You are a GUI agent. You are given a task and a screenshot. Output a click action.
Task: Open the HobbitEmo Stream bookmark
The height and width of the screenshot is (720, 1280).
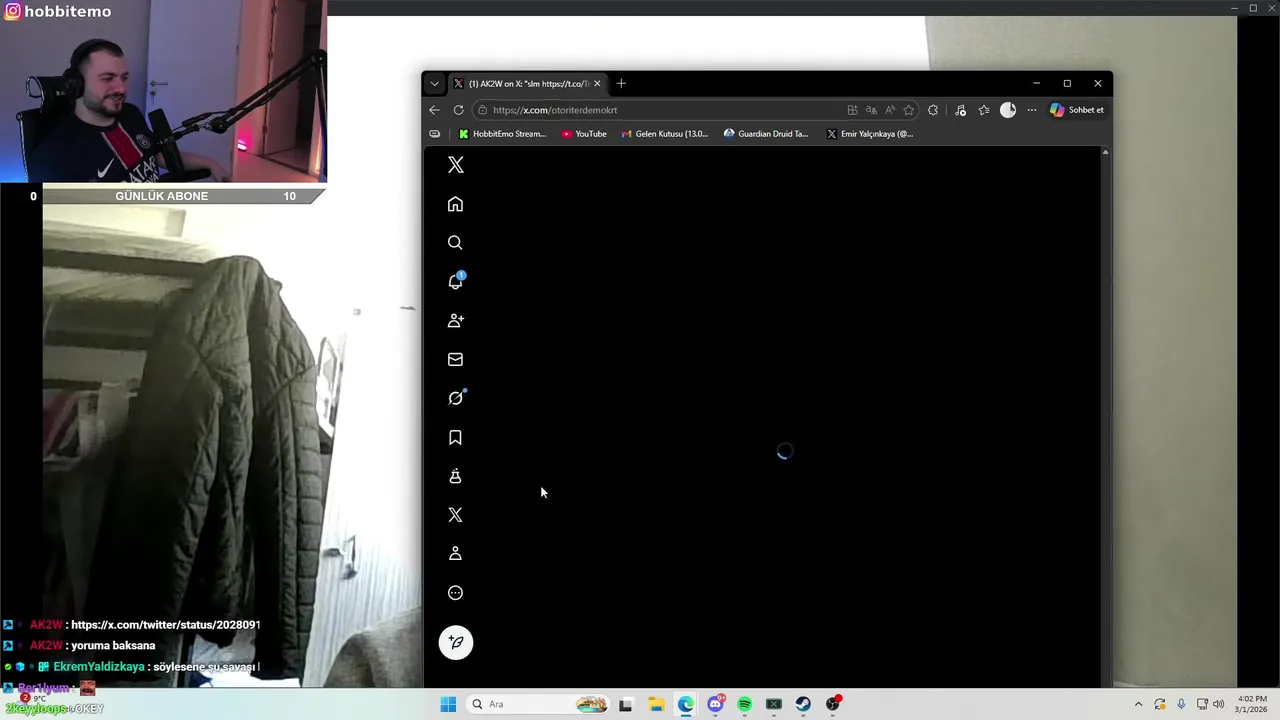(502, 134)
